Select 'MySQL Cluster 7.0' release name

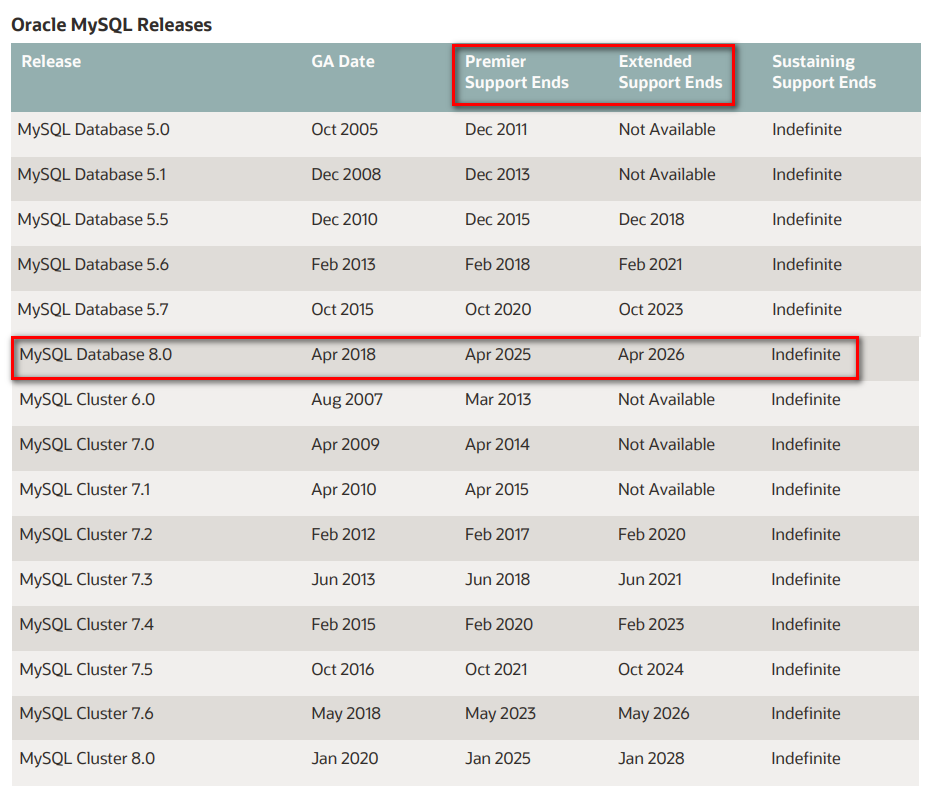87,445
